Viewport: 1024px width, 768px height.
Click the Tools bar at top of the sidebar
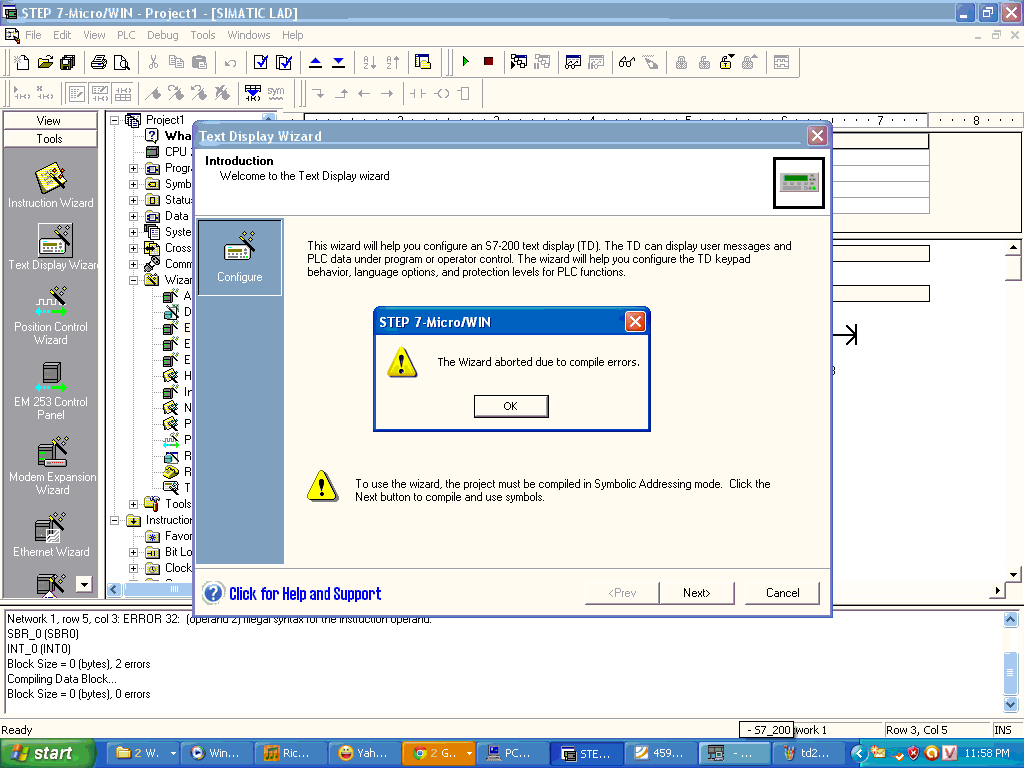coord(50,138)
